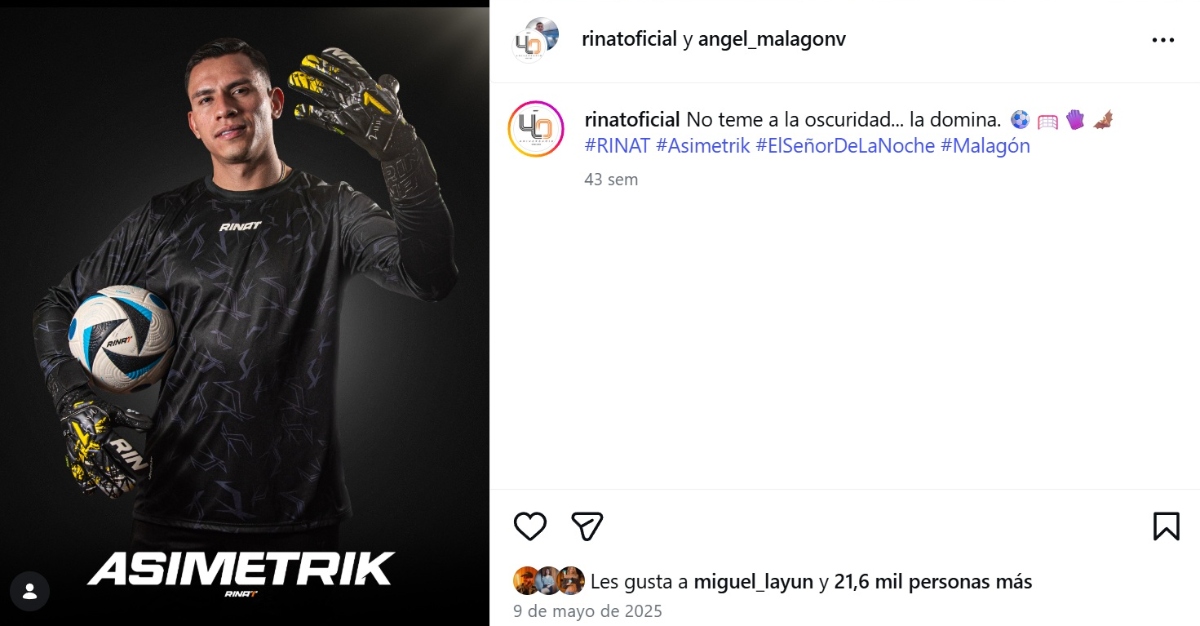1200x626 pixels.
Task: Click the header combined profile avatar
Action: pos(535,40)
